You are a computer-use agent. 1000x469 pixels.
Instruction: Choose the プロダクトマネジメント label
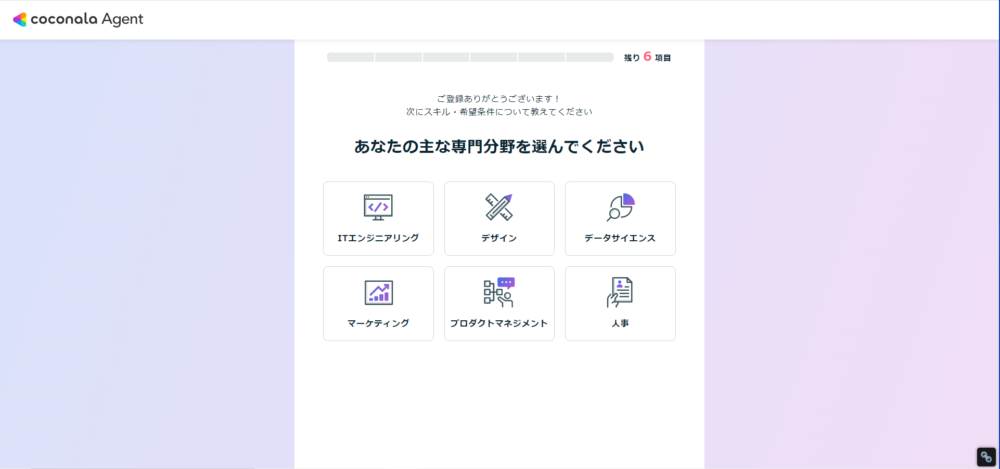point(499,323)
